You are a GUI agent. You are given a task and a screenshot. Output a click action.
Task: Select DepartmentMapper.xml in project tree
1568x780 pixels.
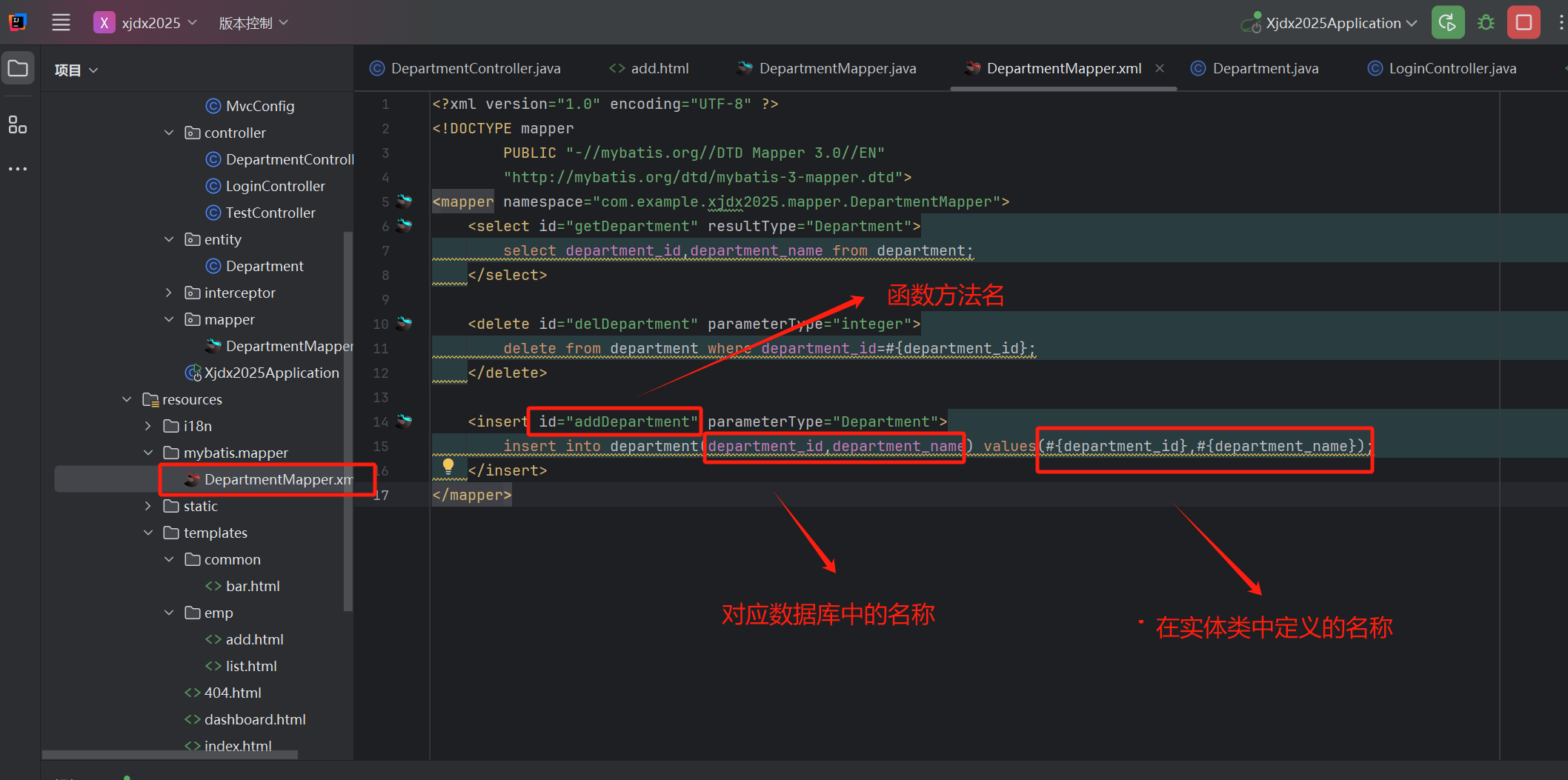(x=268, y=479)
